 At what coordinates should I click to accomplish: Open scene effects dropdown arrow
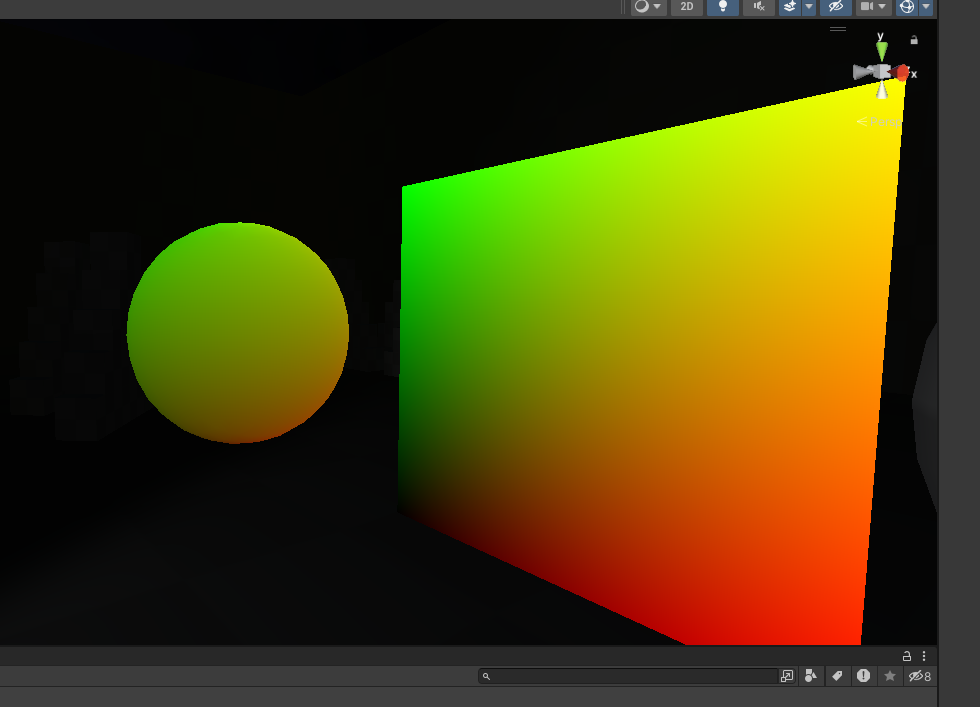(809, 6)
